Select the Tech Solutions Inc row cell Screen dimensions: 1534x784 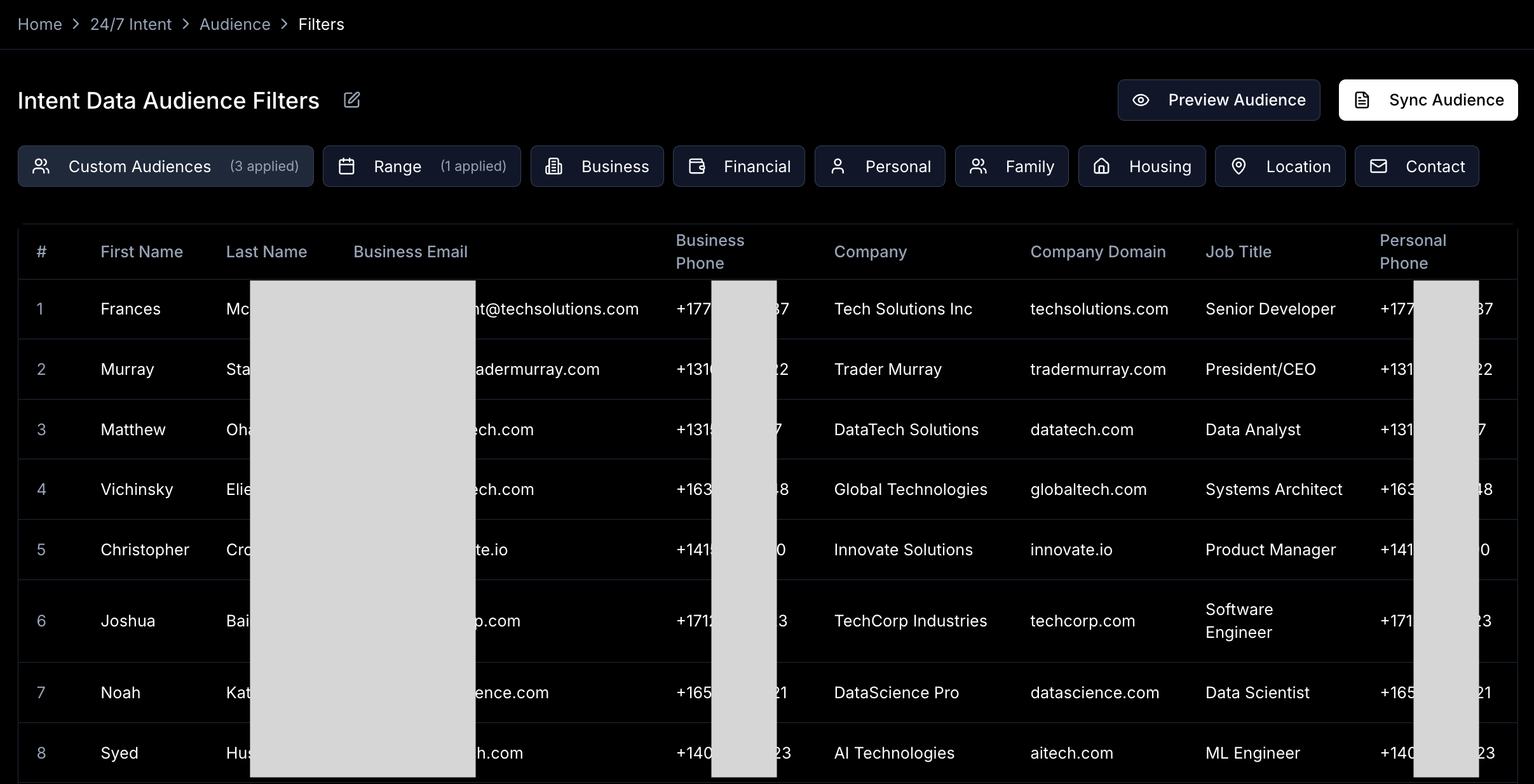pos(903,309)
